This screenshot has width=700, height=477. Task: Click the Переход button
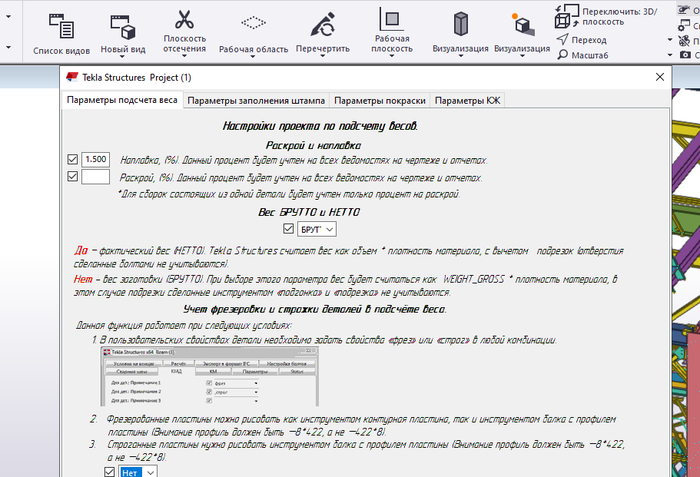582,40
